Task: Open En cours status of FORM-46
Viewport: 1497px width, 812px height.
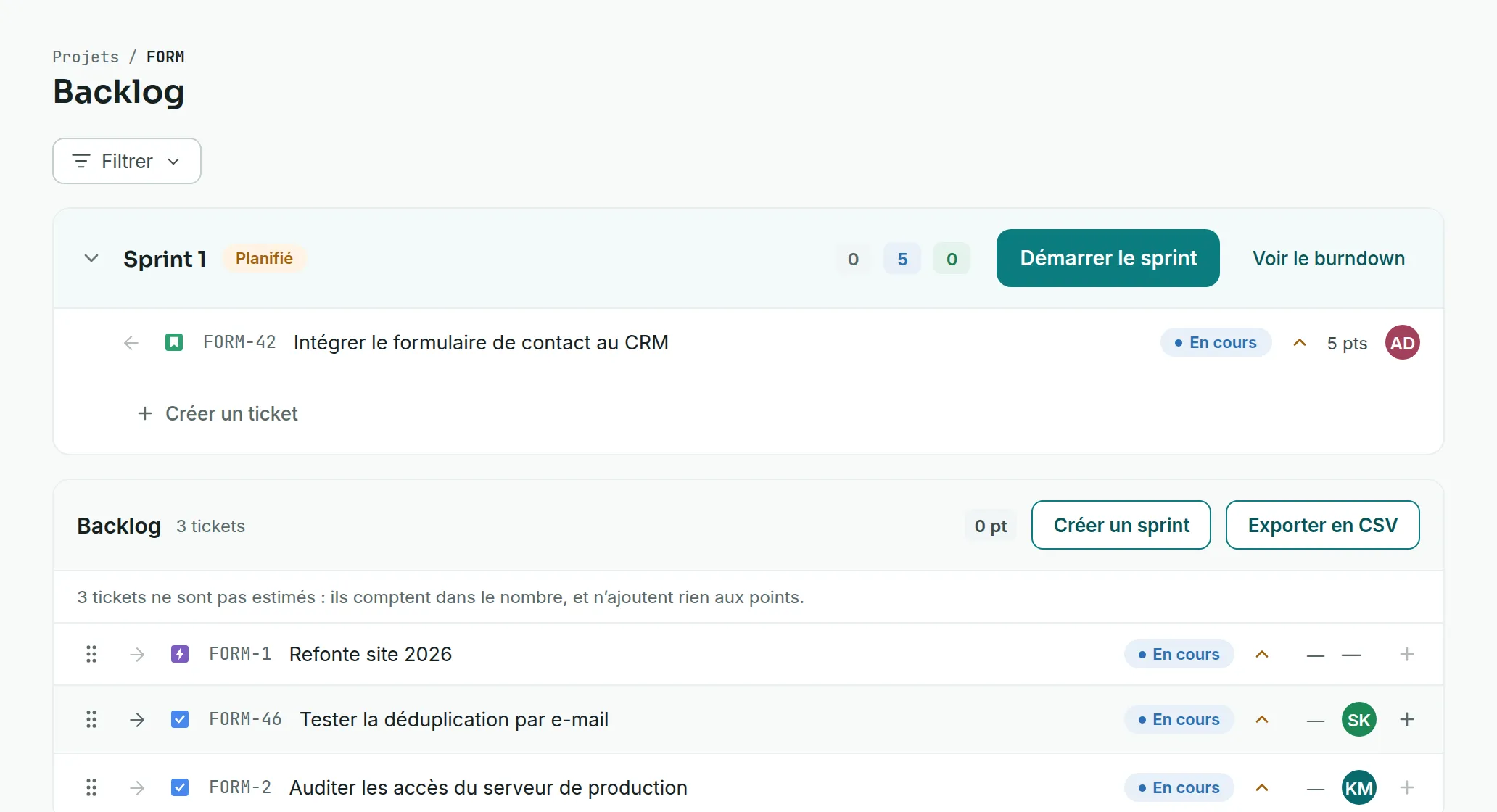Action: point(1179,719)
